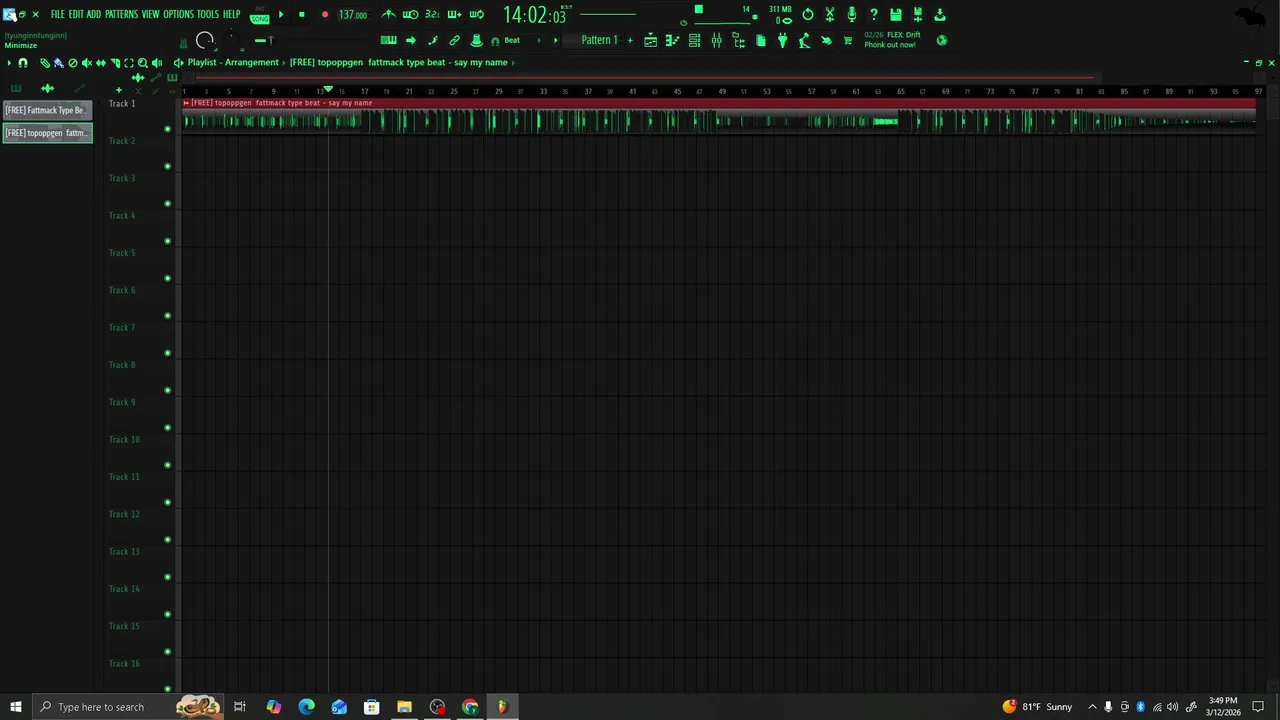Open the globe online news icon
This screenshot has height=720, width=1280.
coord(942,40)
